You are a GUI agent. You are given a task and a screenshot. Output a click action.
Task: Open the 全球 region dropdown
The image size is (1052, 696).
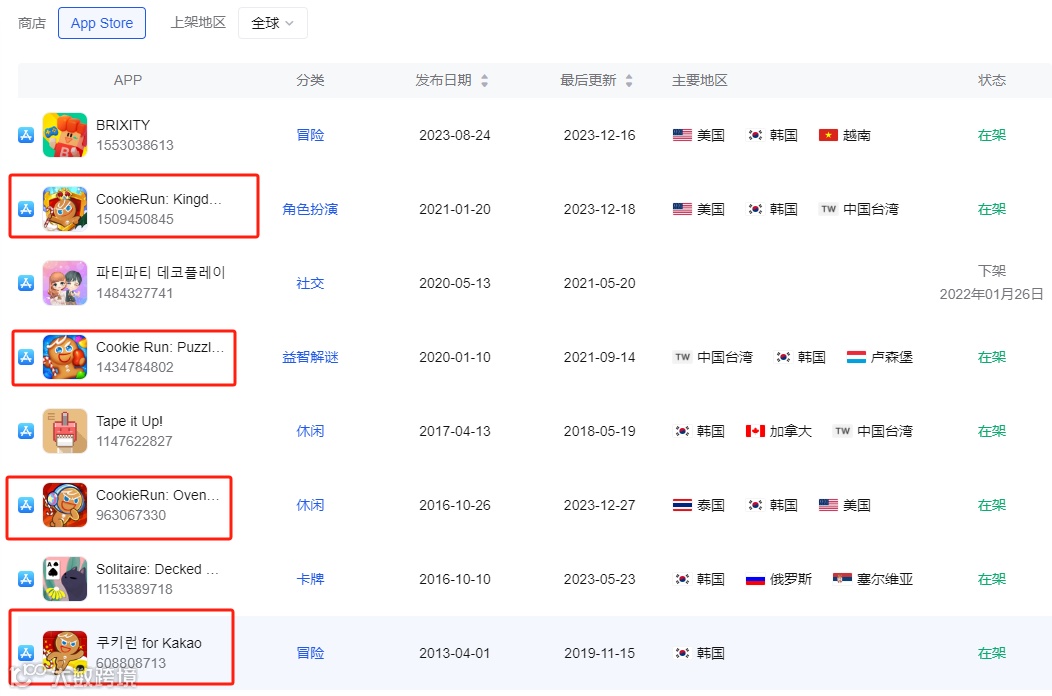pyautogui.click(x=272, y=23)
